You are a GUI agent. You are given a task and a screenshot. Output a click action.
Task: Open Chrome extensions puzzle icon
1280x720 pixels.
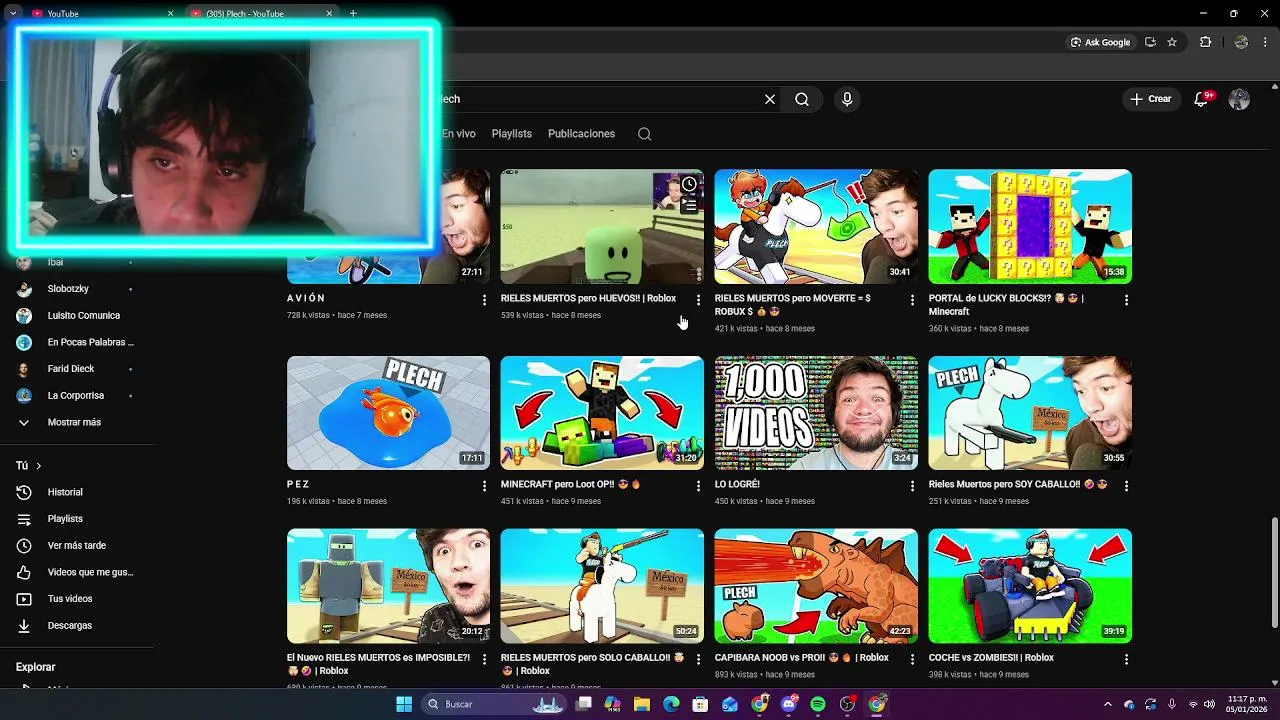pyautogui.click(x=1205, y=42)
